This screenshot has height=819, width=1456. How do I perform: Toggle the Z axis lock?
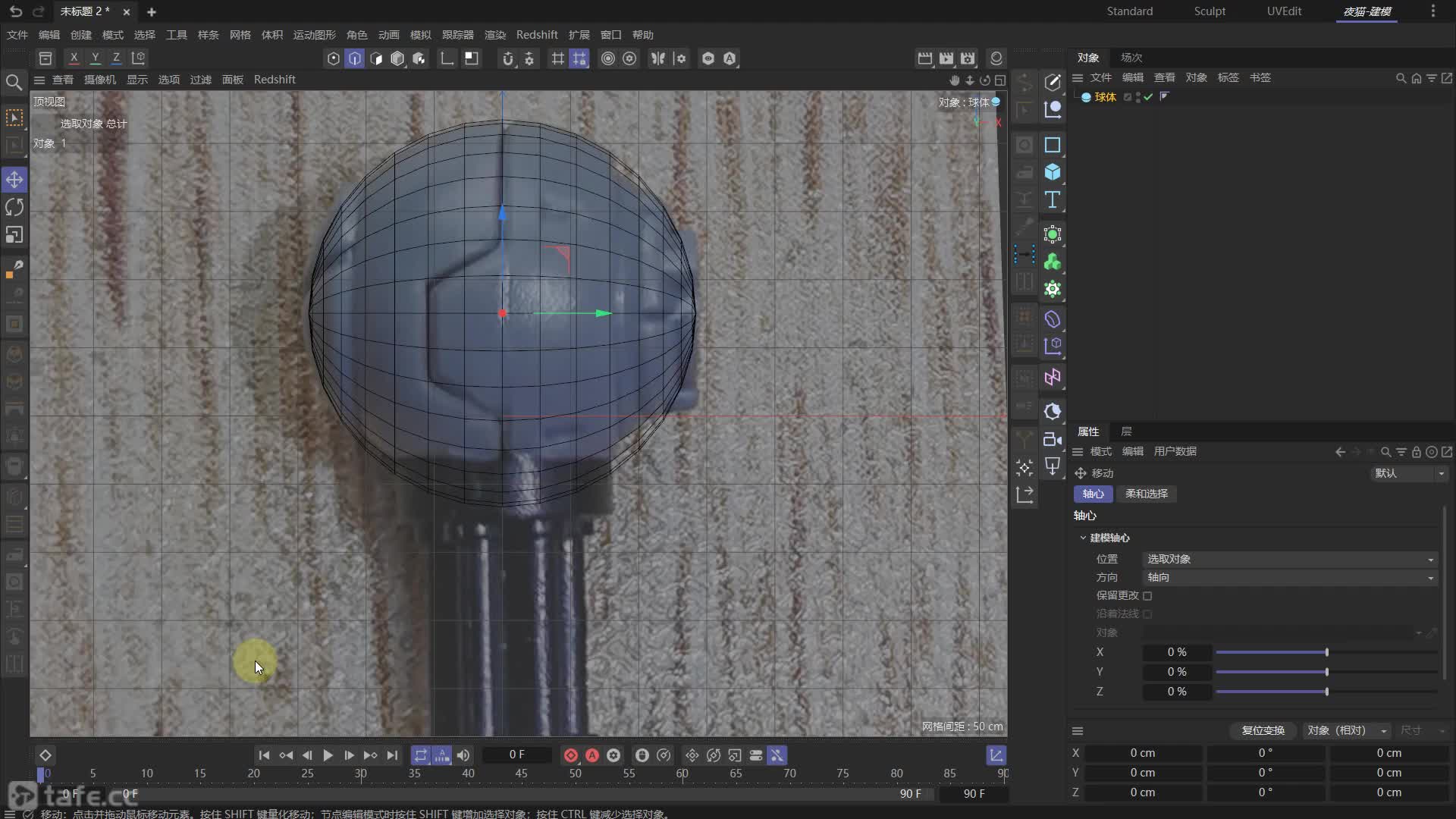[116, 58]
